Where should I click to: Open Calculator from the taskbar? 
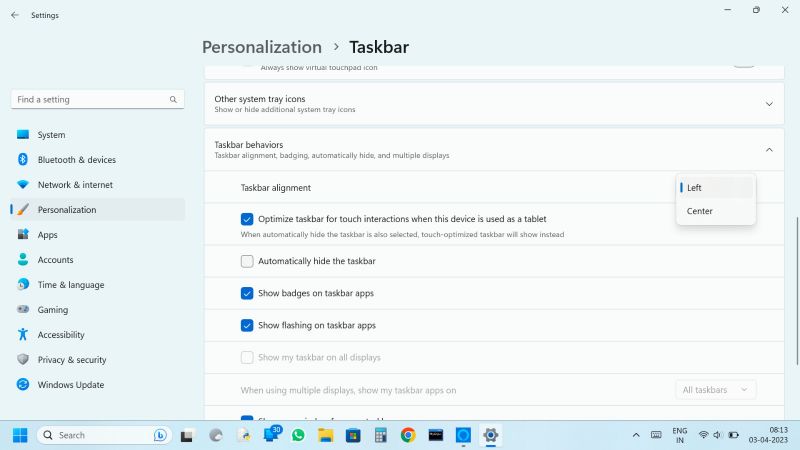380,435
